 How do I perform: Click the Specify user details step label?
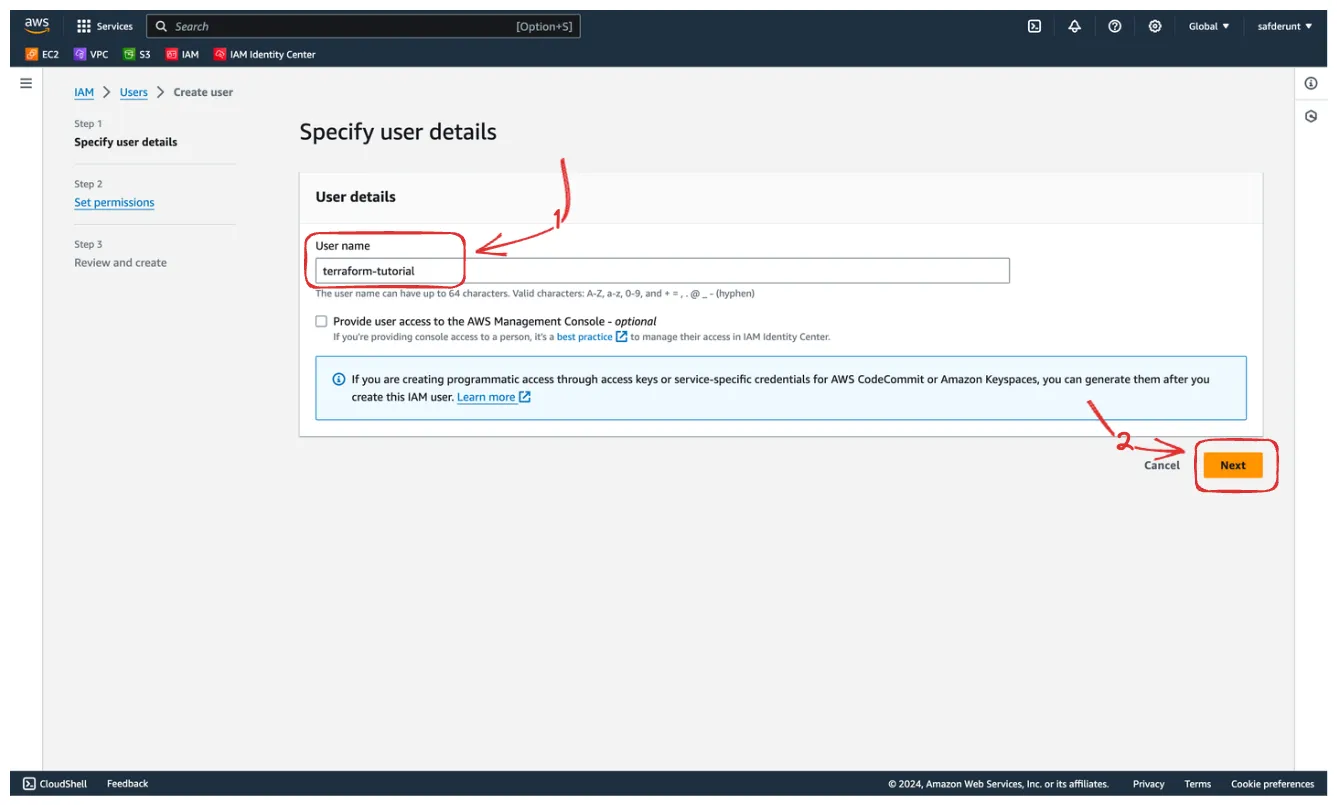coord(126,143)
